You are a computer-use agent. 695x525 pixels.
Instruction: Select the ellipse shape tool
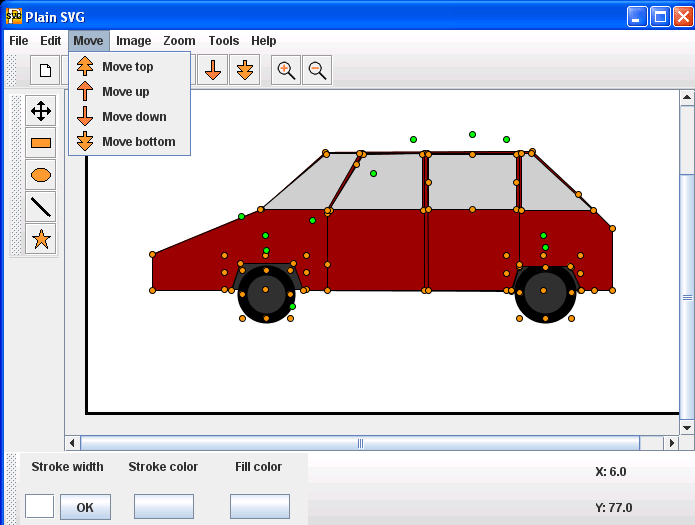click(x=41, y=175)
